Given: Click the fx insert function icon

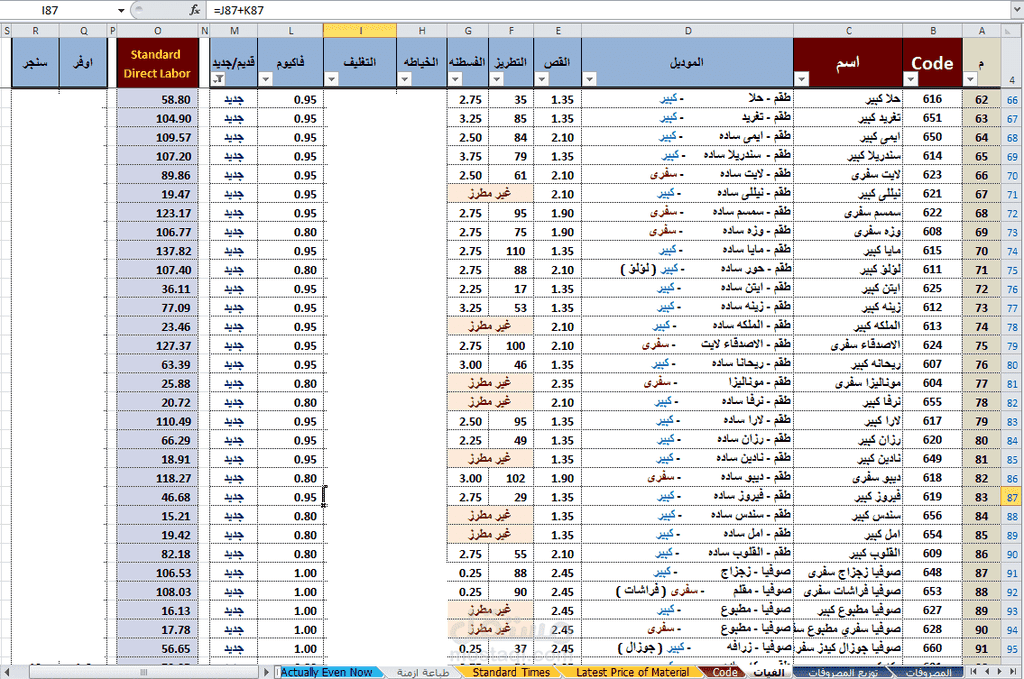Looking at the screenshot, I should point(195,10).
